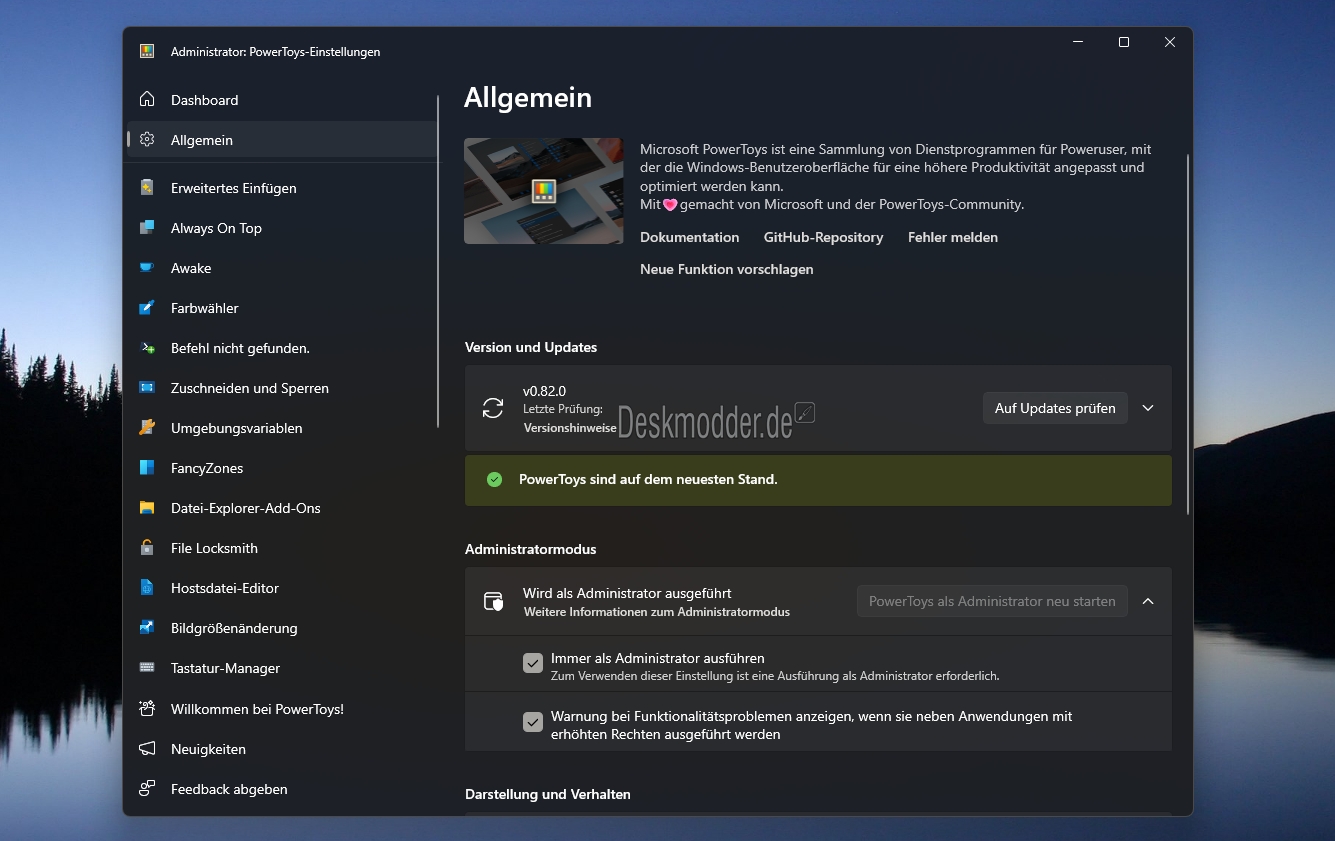Click the sidebar vertical scrollbar
The image size is (1335, 841).
[438, 262]
